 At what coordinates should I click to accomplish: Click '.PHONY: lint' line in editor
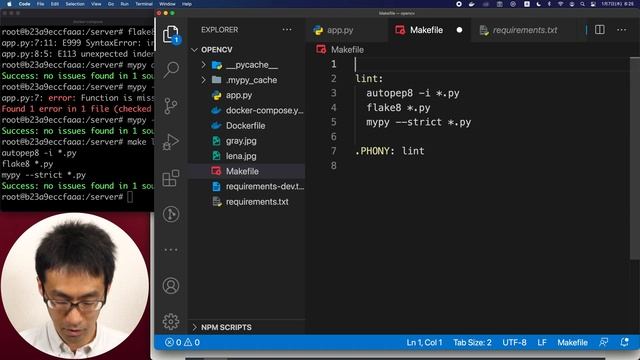390,151
